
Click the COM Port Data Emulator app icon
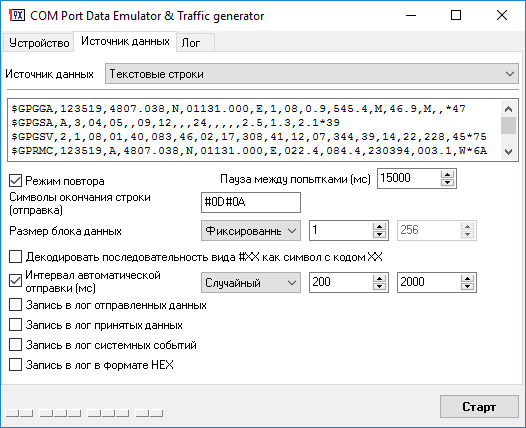coord(17,15)
